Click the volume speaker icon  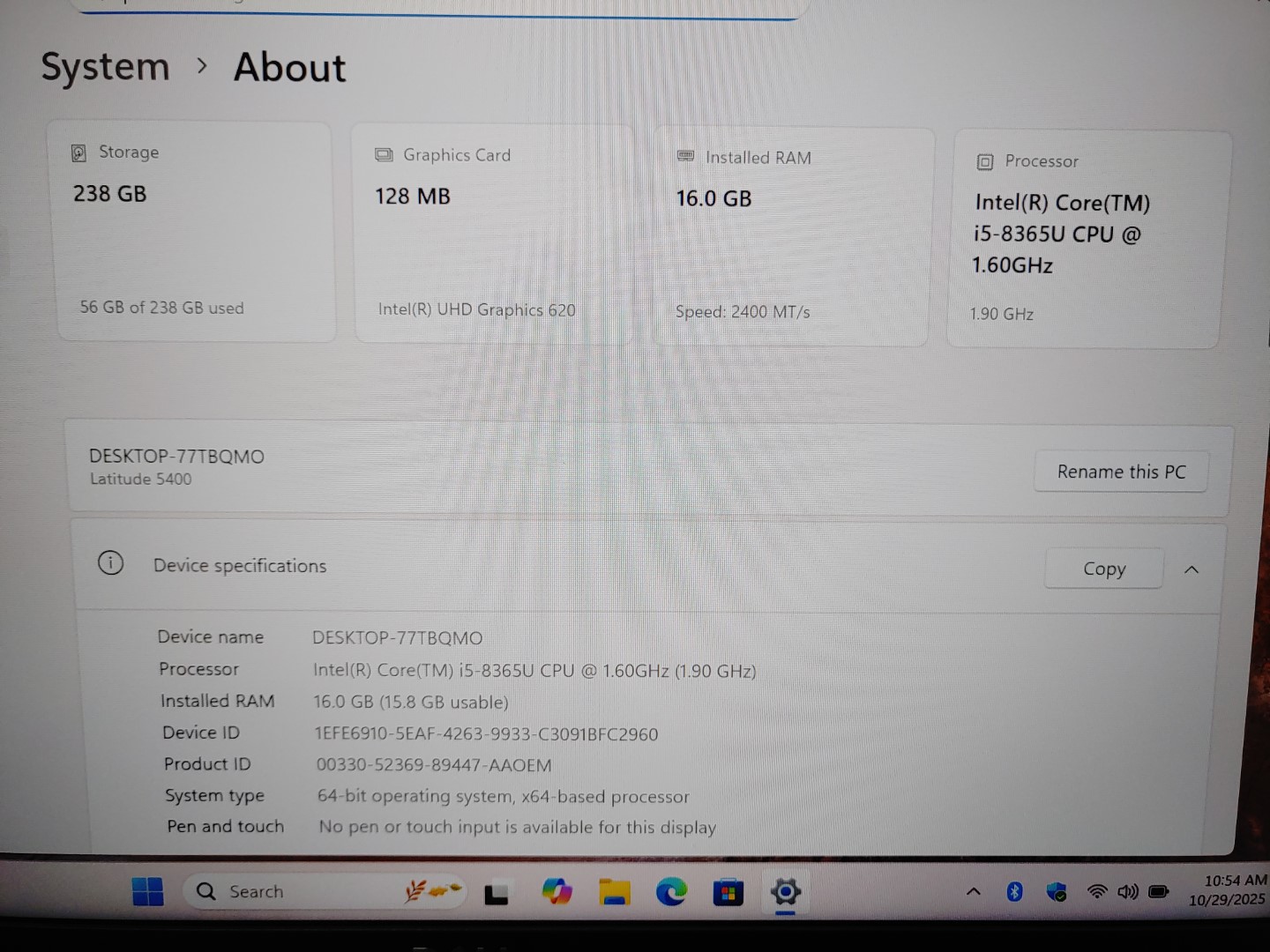click(x=1128, y=891)
